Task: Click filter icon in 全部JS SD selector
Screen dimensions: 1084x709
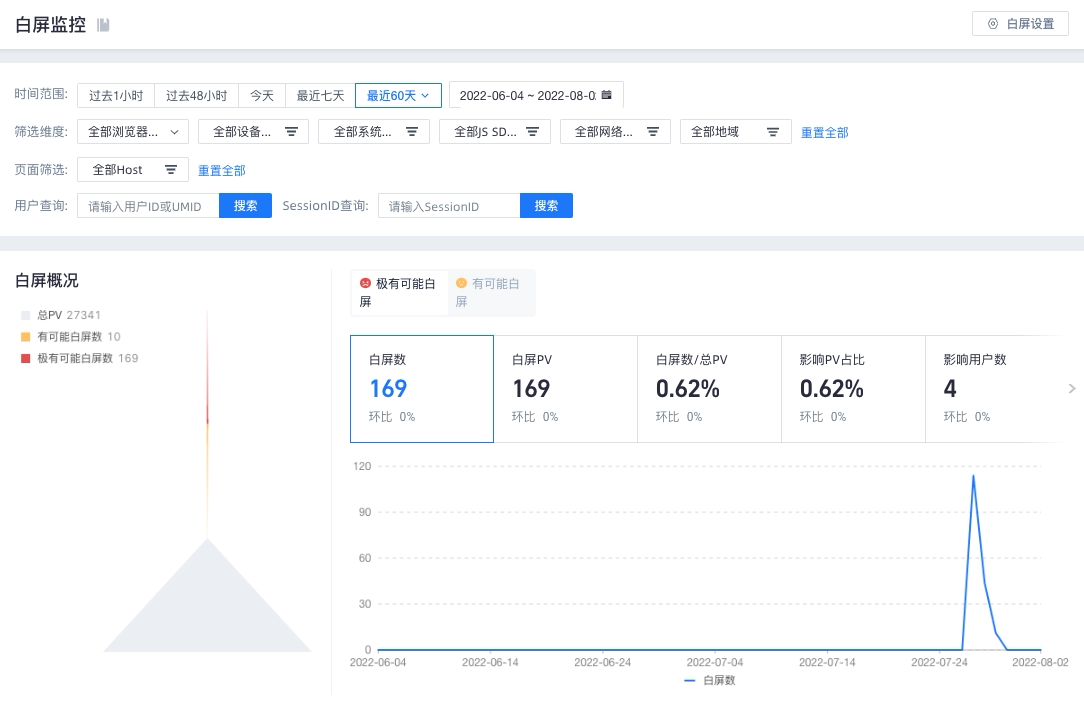Action: coord(532,131)
